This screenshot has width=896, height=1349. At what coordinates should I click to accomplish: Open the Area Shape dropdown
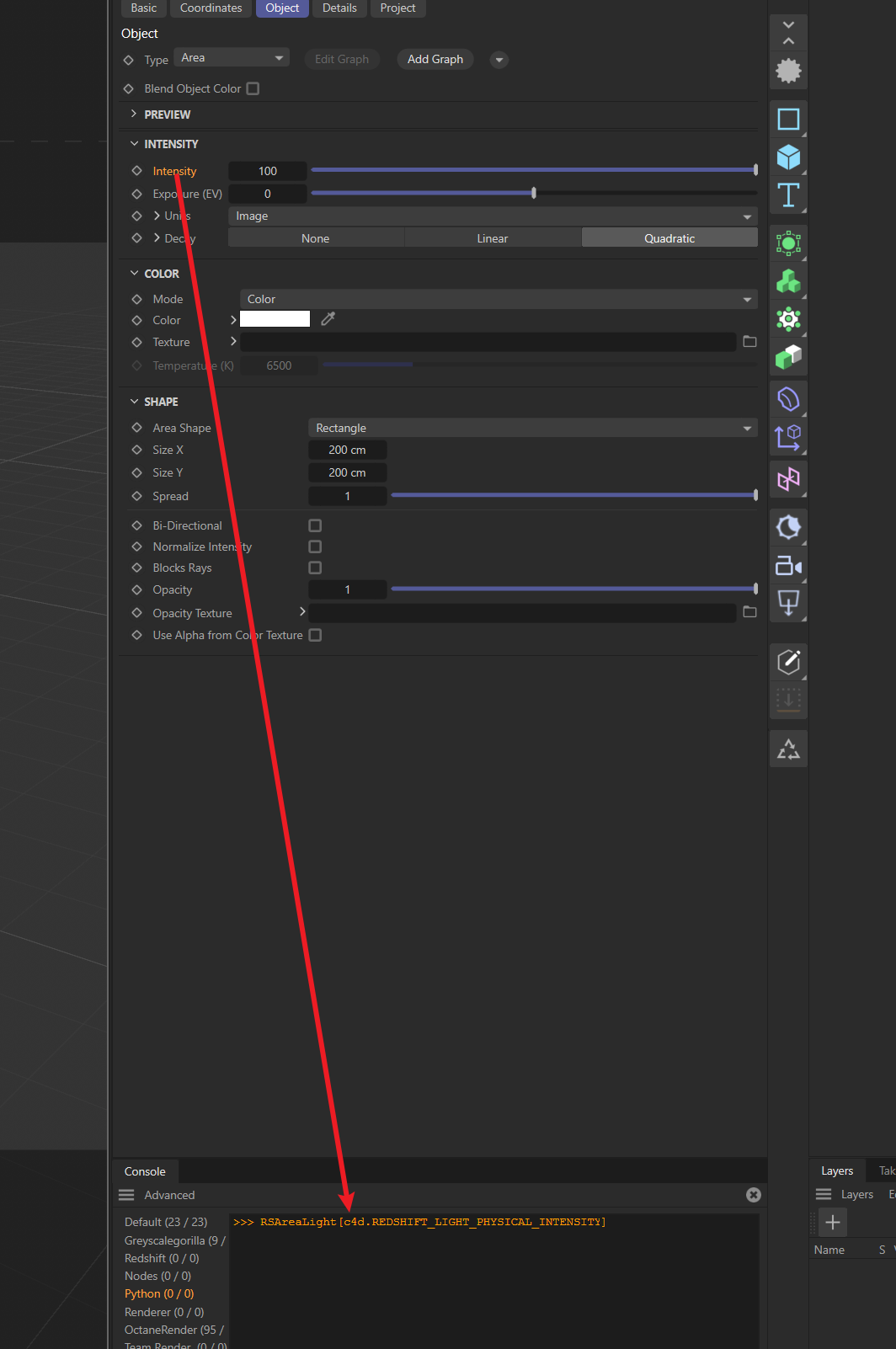(532, 428)
